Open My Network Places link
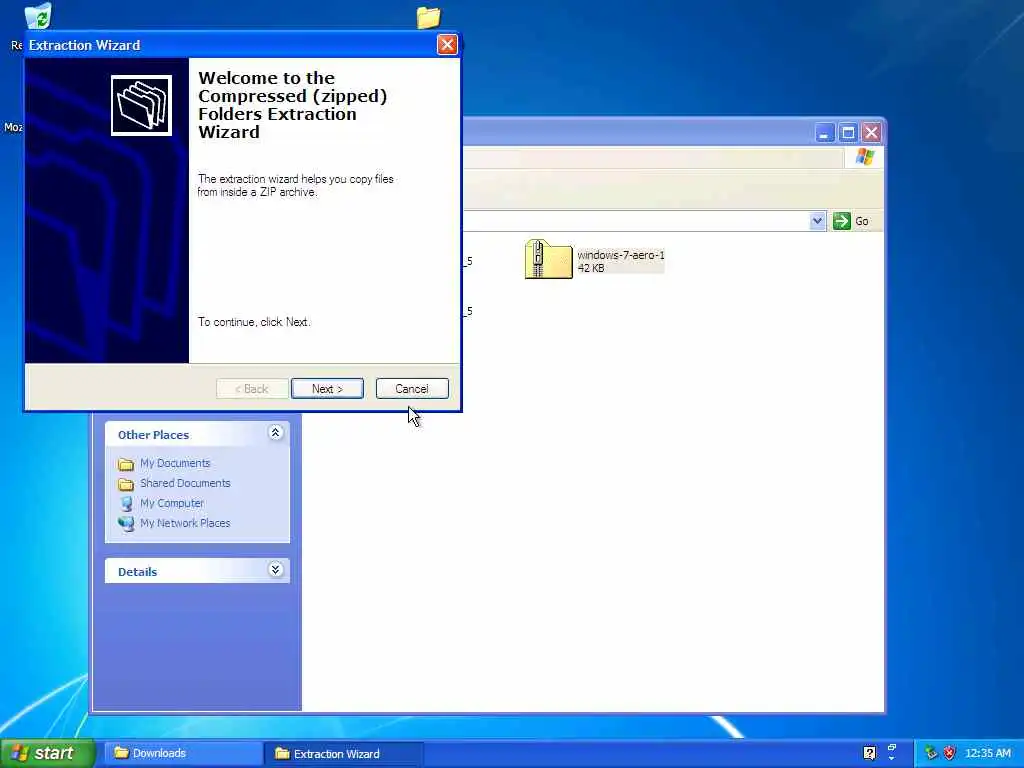Viewport: 1024px width, 768px height. (185, 523)
